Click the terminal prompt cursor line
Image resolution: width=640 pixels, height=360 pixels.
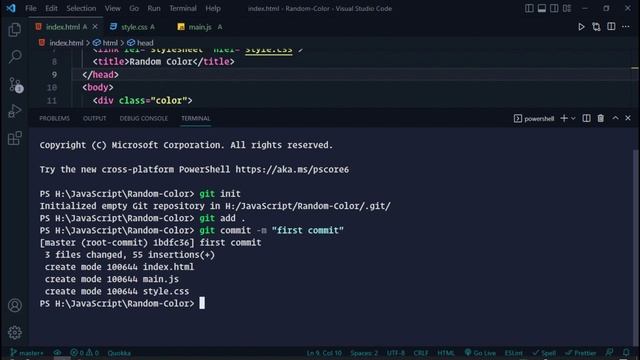[122, 304]
